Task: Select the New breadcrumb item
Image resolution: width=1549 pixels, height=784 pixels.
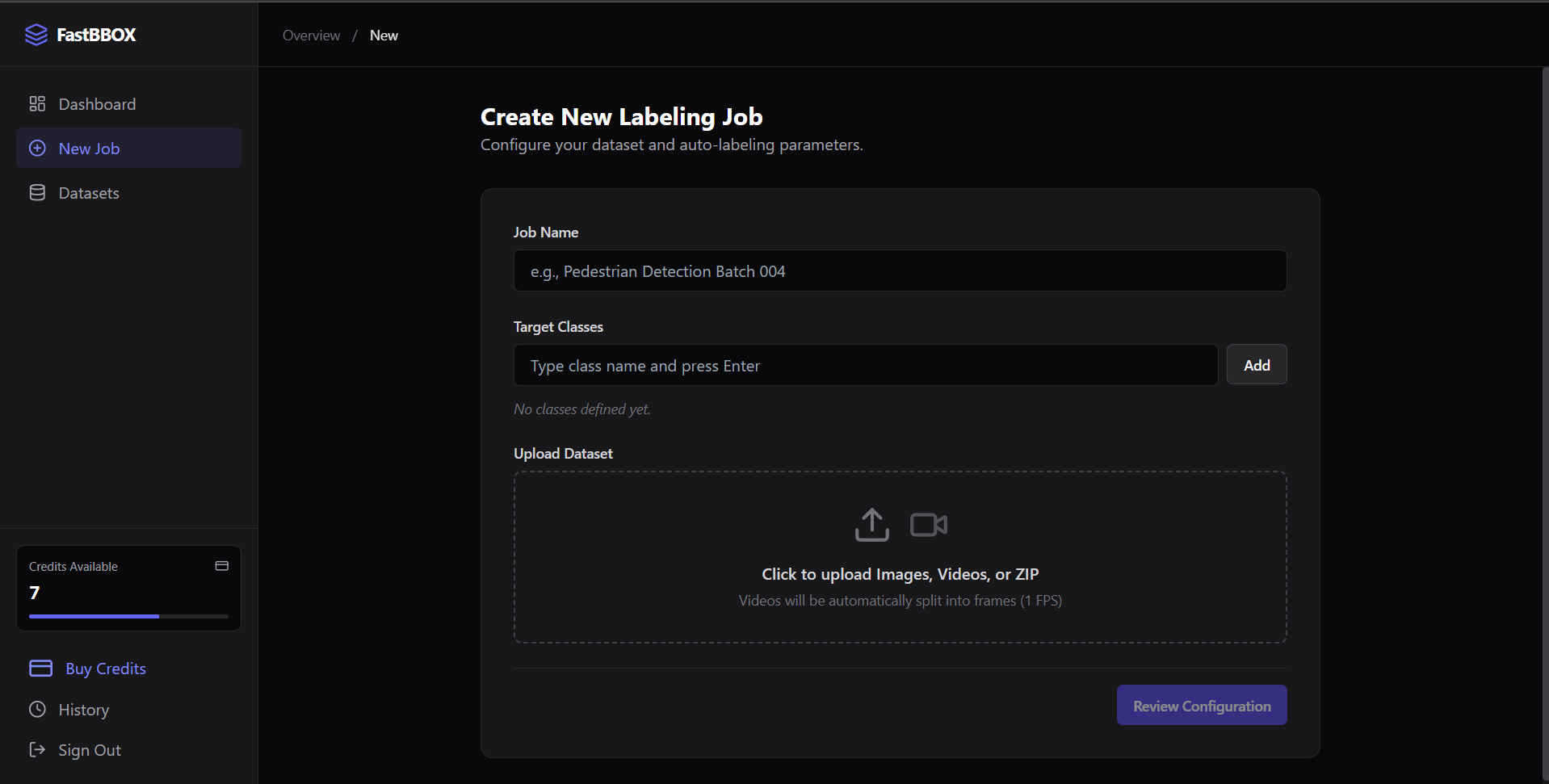Action: pyautogui.click(x=383, y=35)
